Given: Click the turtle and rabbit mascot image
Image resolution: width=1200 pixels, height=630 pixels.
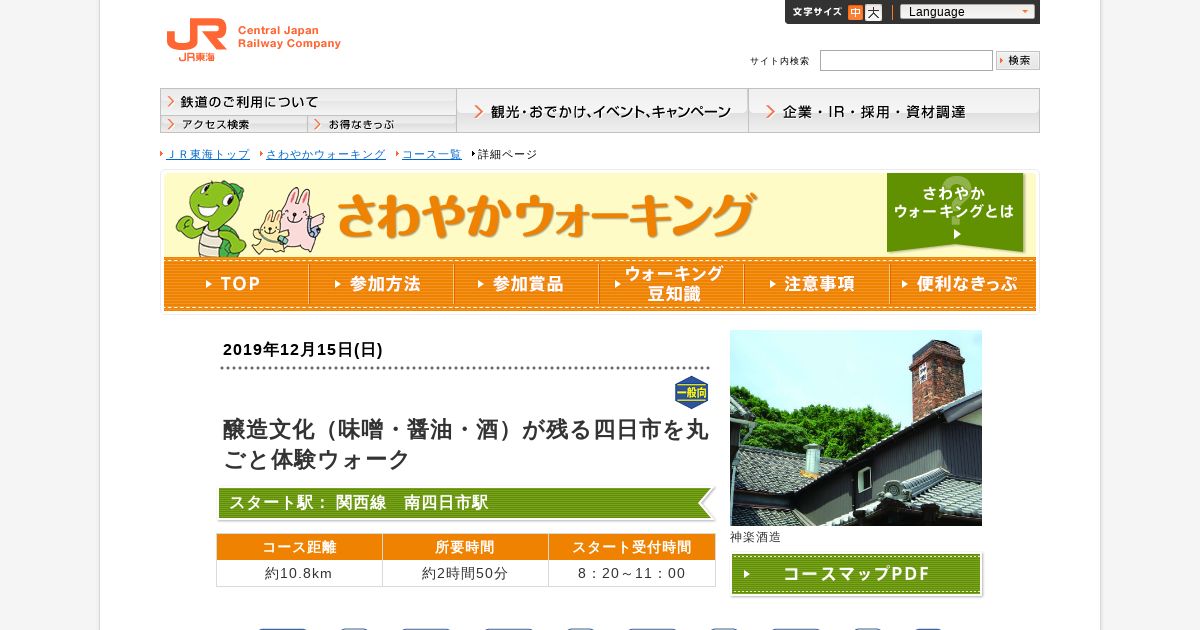Looking at the screenshot, I should click(x=250, y=218).
